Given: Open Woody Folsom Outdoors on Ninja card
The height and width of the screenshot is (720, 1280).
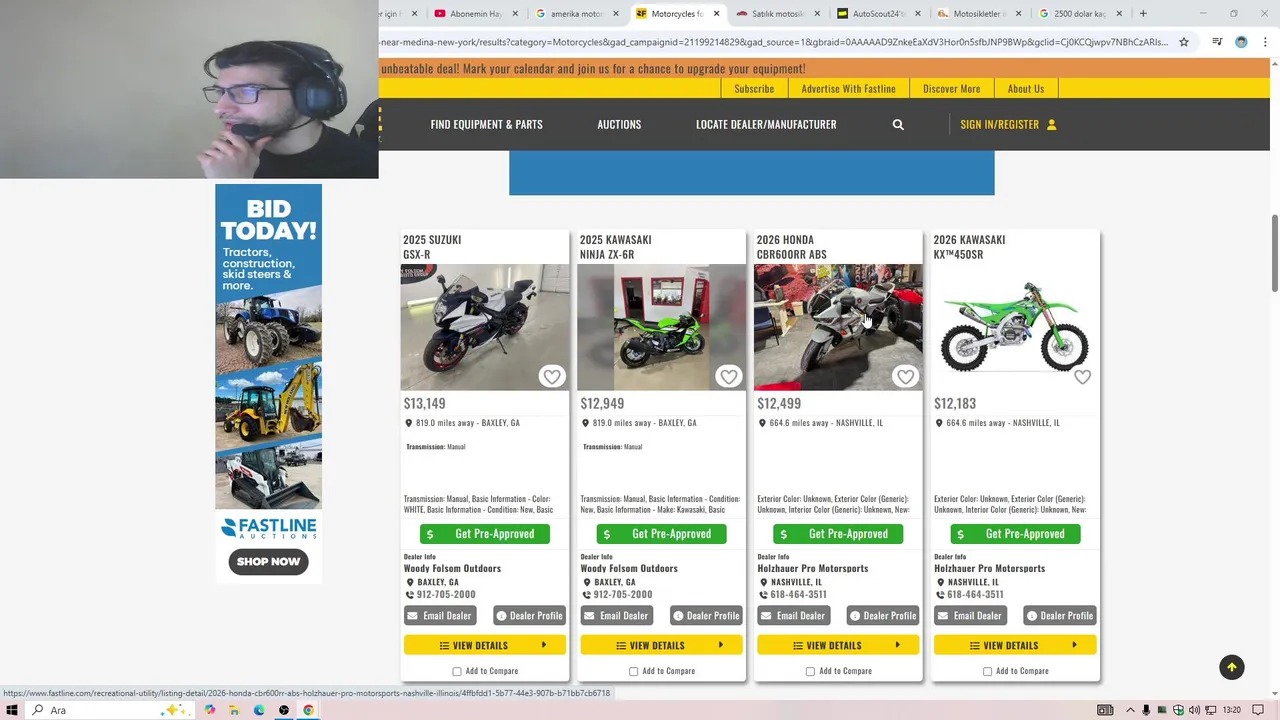Looking at the screenshot, I should [629, 568].
